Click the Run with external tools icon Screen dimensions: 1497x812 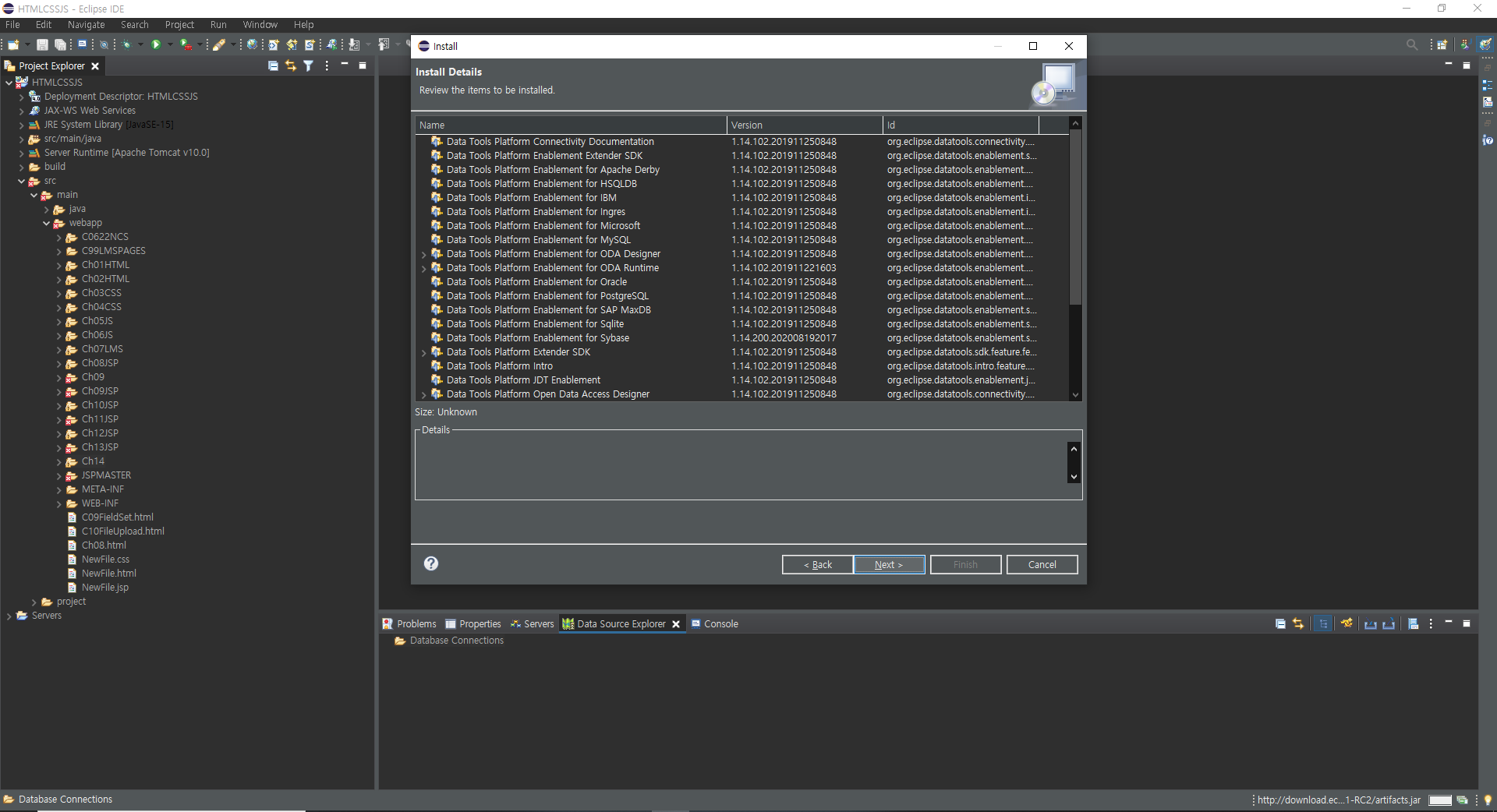click(x=186, y=45)
